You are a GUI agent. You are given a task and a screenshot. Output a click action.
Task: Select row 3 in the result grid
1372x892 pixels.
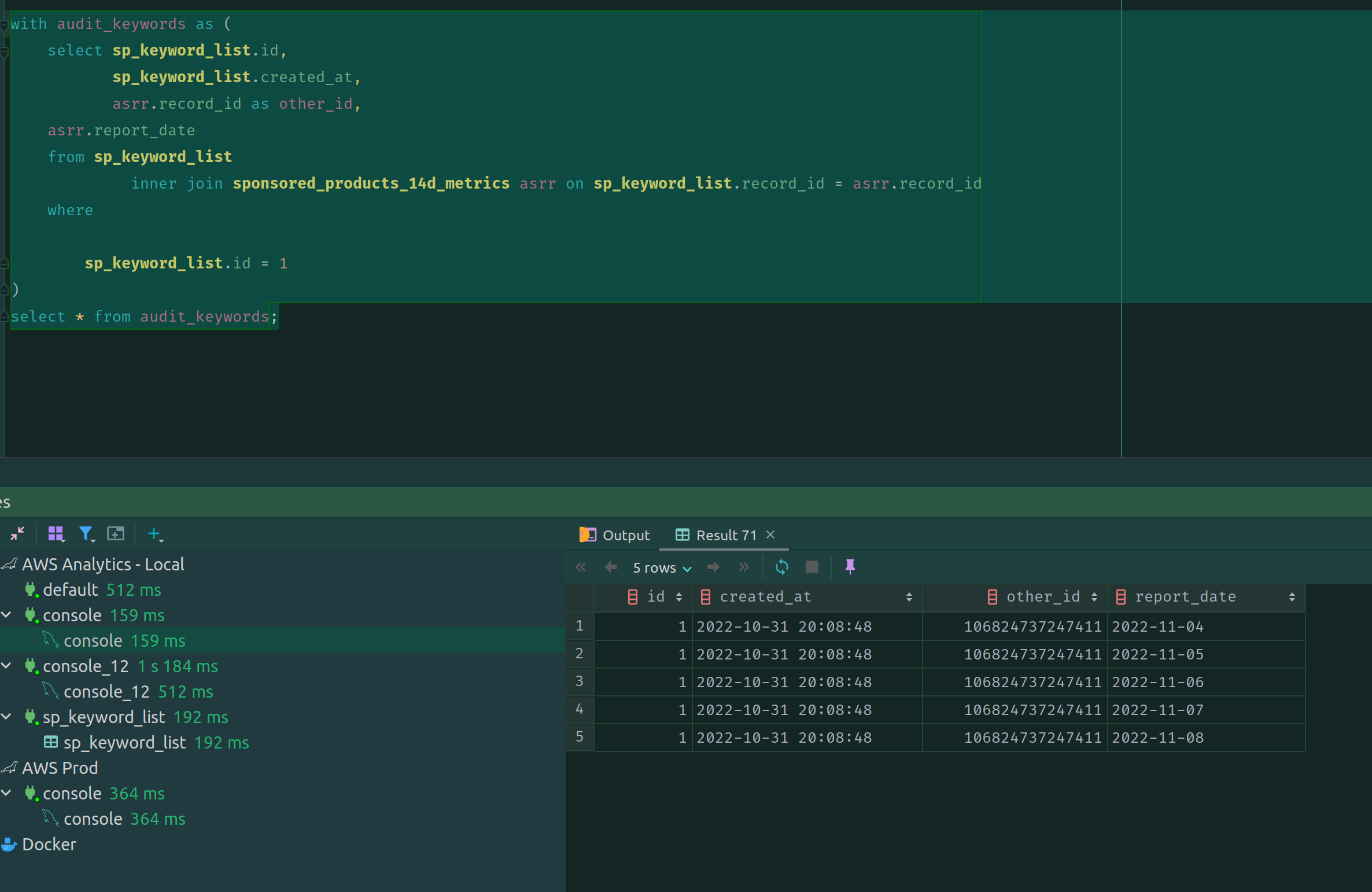580,681
